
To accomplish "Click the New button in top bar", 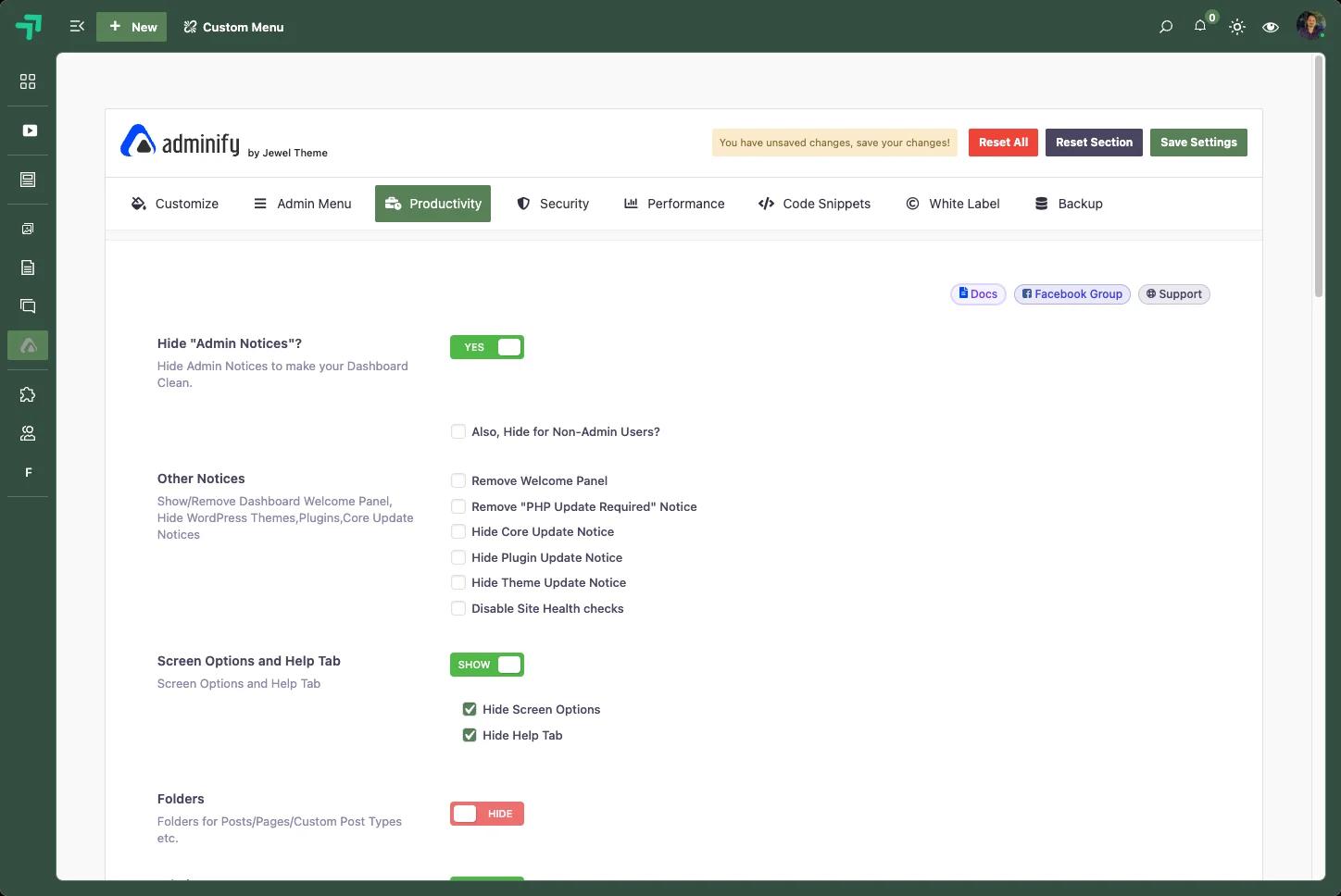I will [x=132, y=27].
